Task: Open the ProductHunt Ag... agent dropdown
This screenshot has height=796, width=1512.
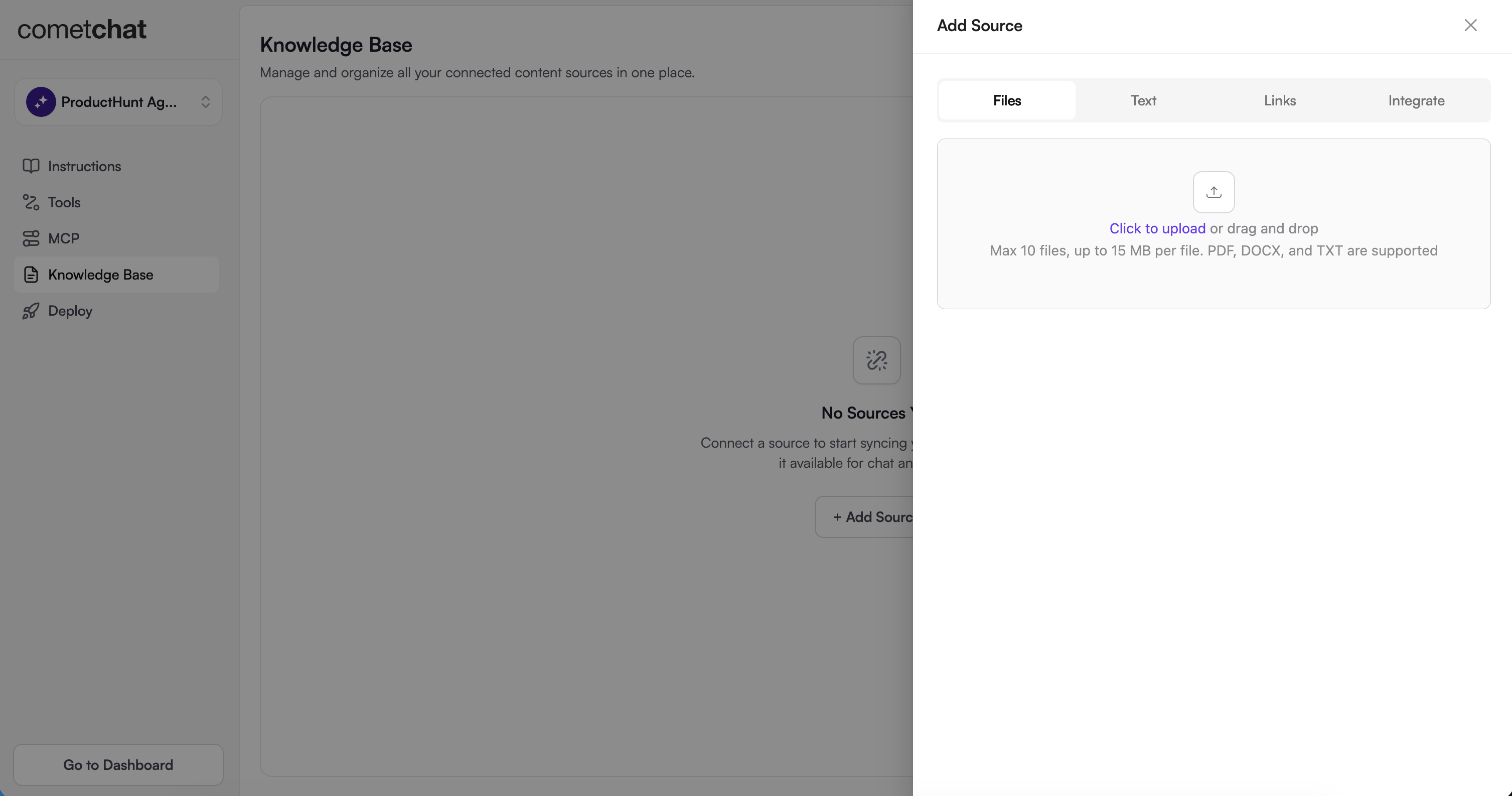Action: tap(118, 102)
